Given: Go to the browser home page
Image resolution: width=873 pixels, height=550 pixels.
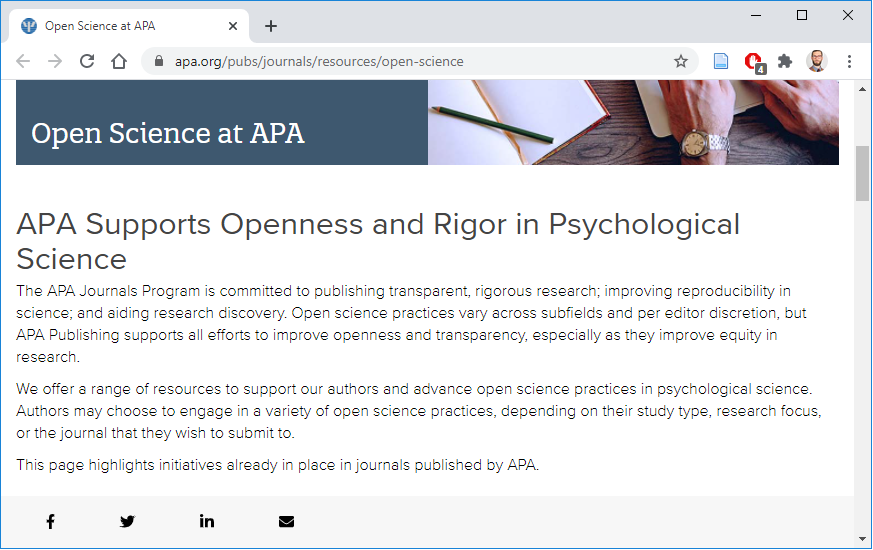Looking at the screenshot, I should click(119, 61).
